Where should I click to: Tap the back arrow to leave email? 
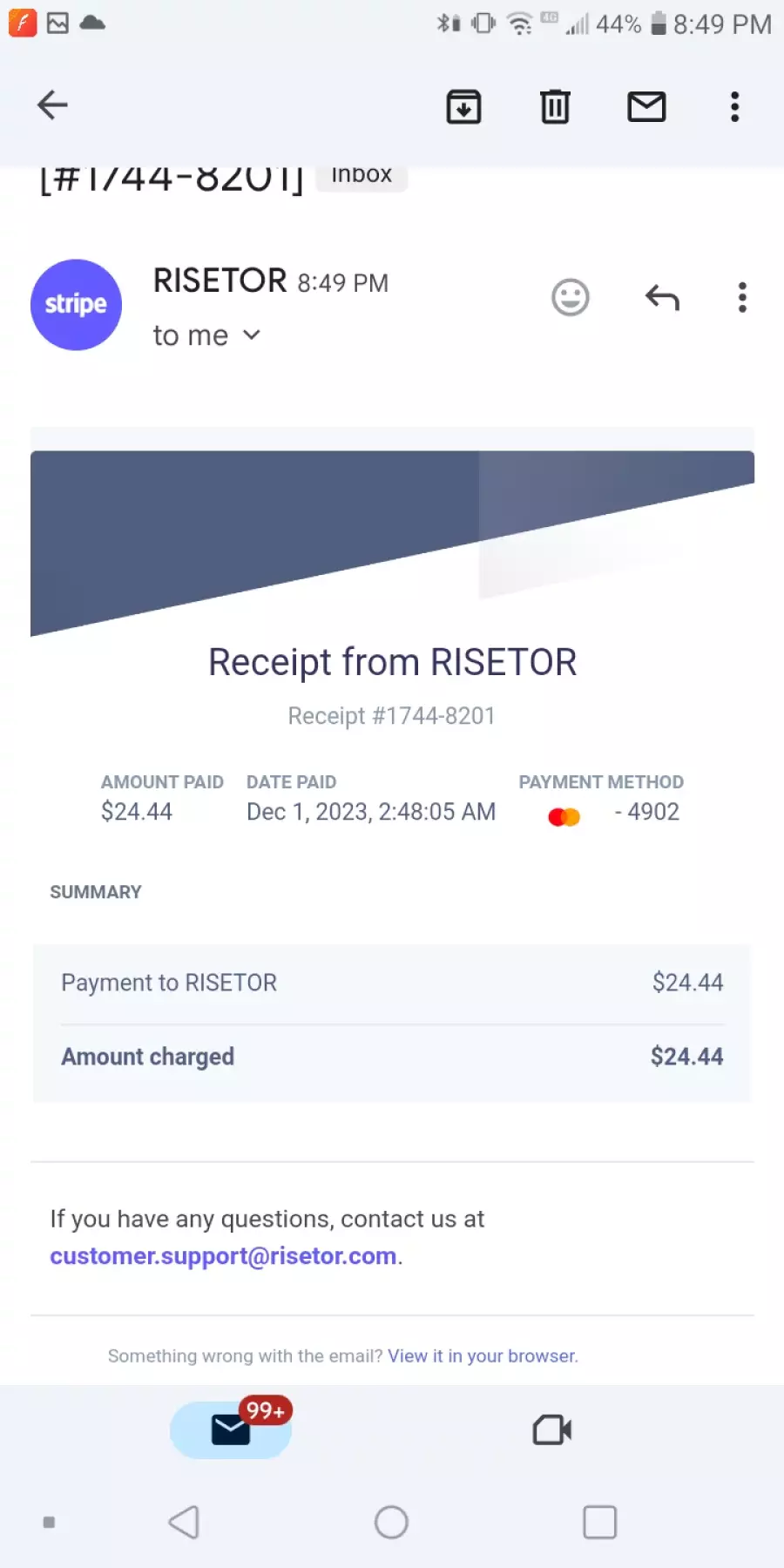click(x=52, y=105)
